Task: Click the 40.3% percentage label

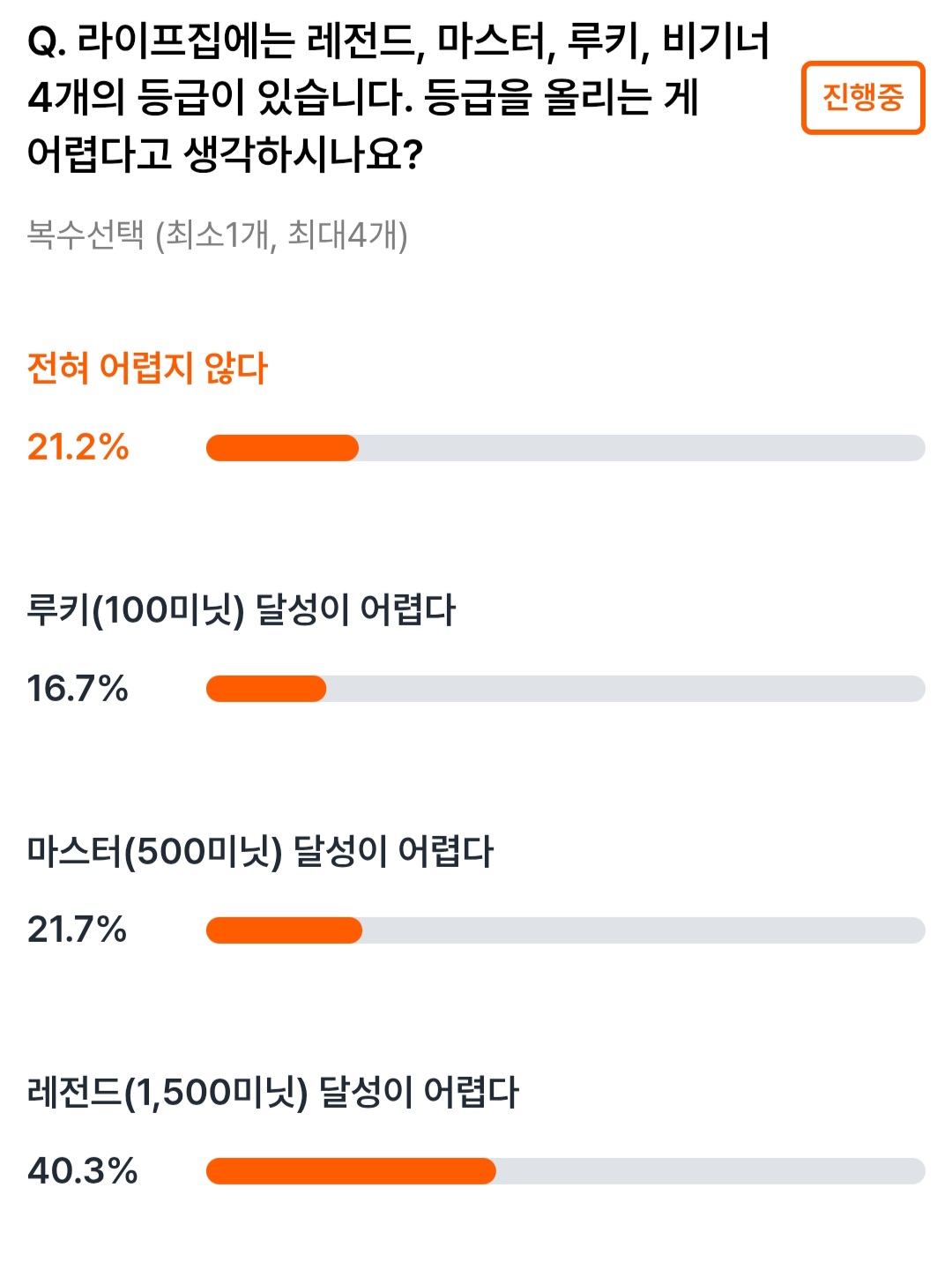Action: tap(83, 1171)
